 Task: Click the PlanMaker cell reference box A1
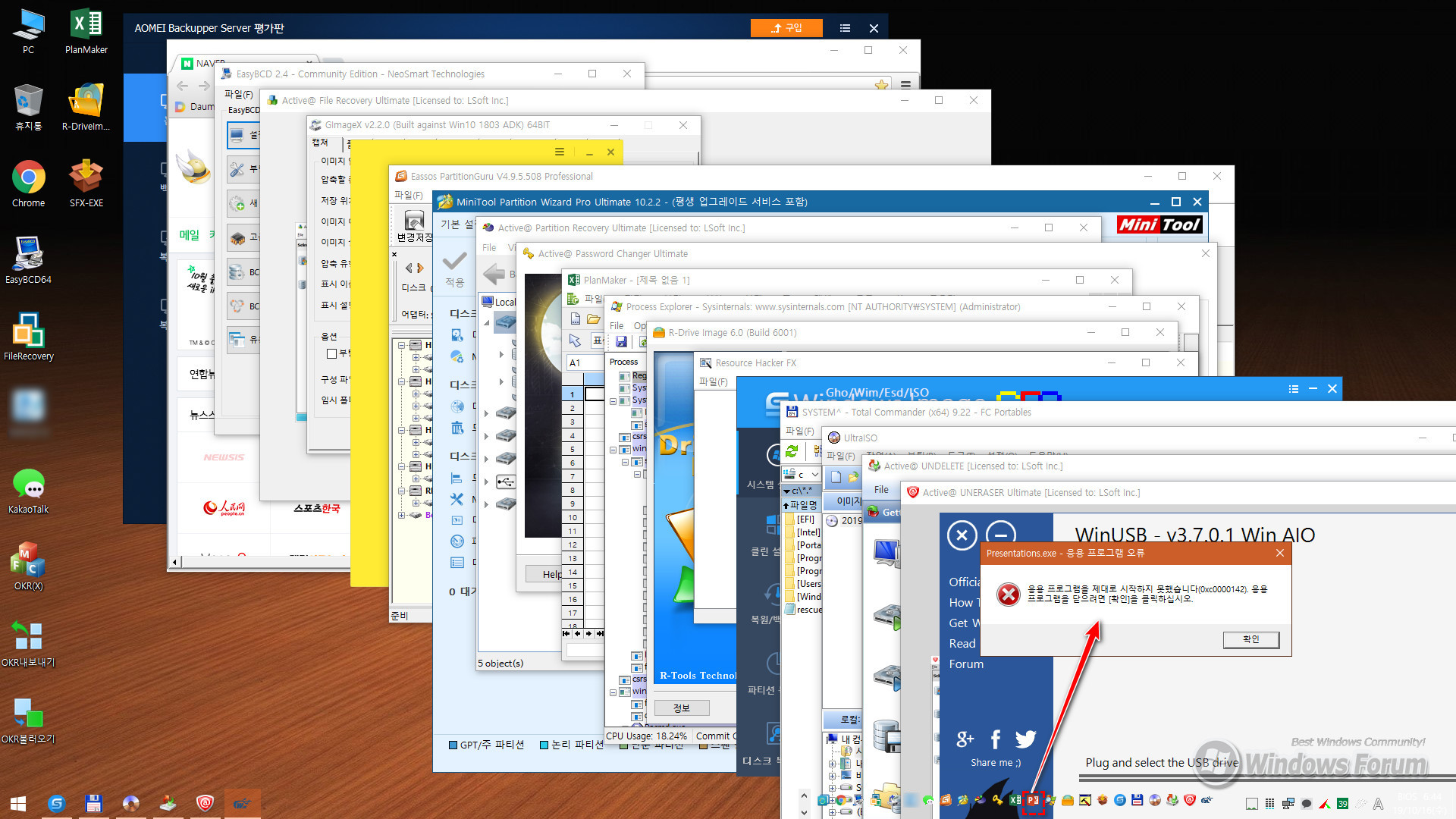click(x=584, y=362)
